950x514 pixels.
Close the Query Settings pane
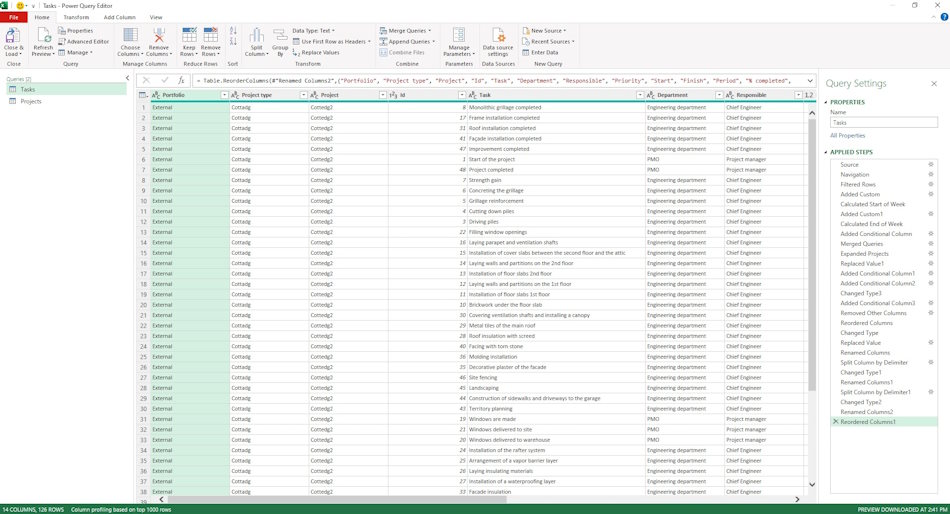(x=934, y=84)
